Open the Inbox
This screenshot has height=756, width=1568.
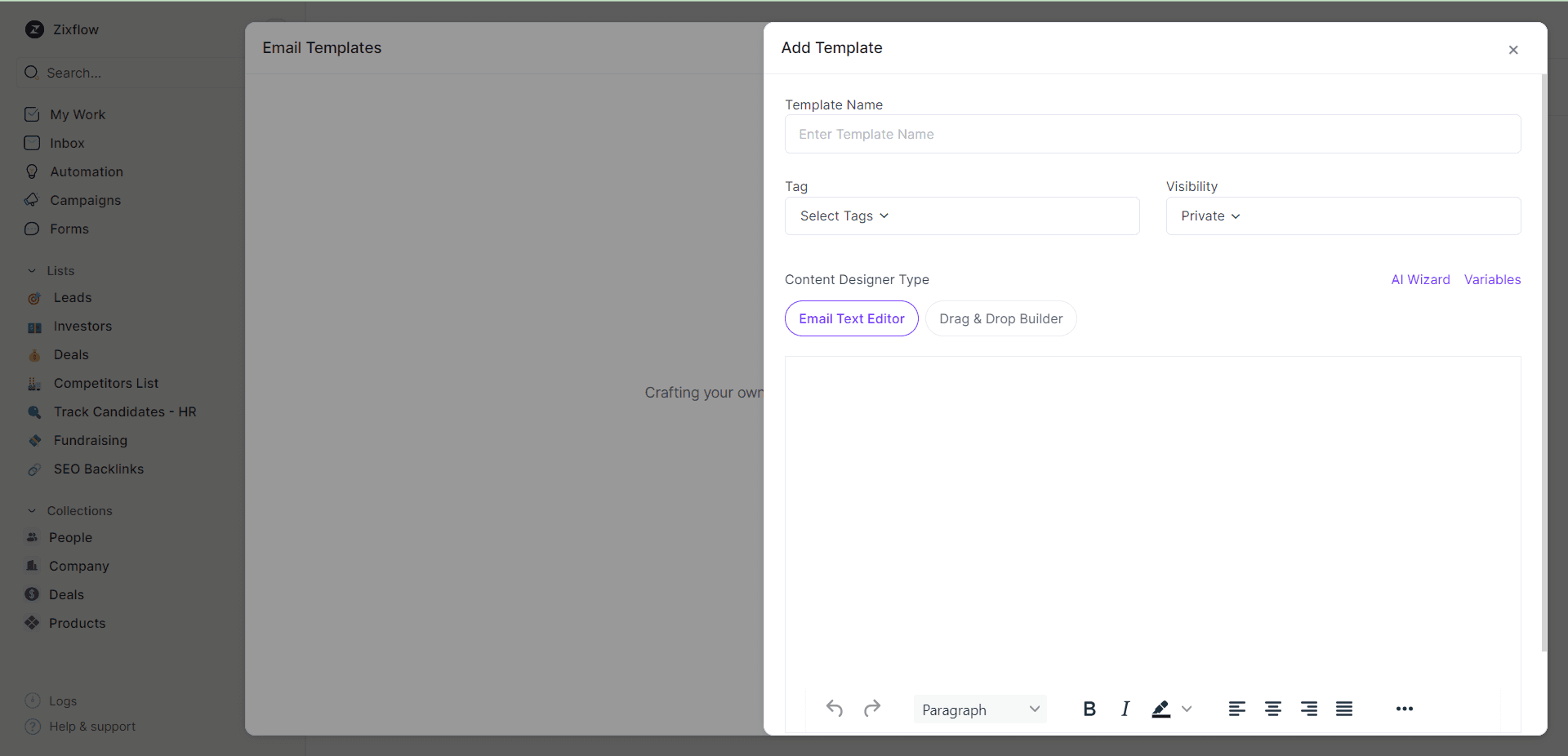pos(68,143)
